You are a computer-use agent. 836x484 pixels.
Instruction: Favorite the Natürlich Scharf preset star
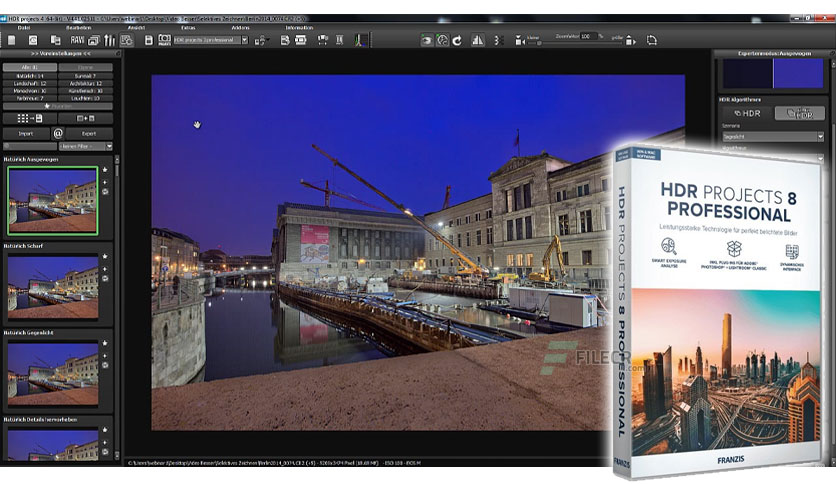pyautogui.click(x=105, y=256)
